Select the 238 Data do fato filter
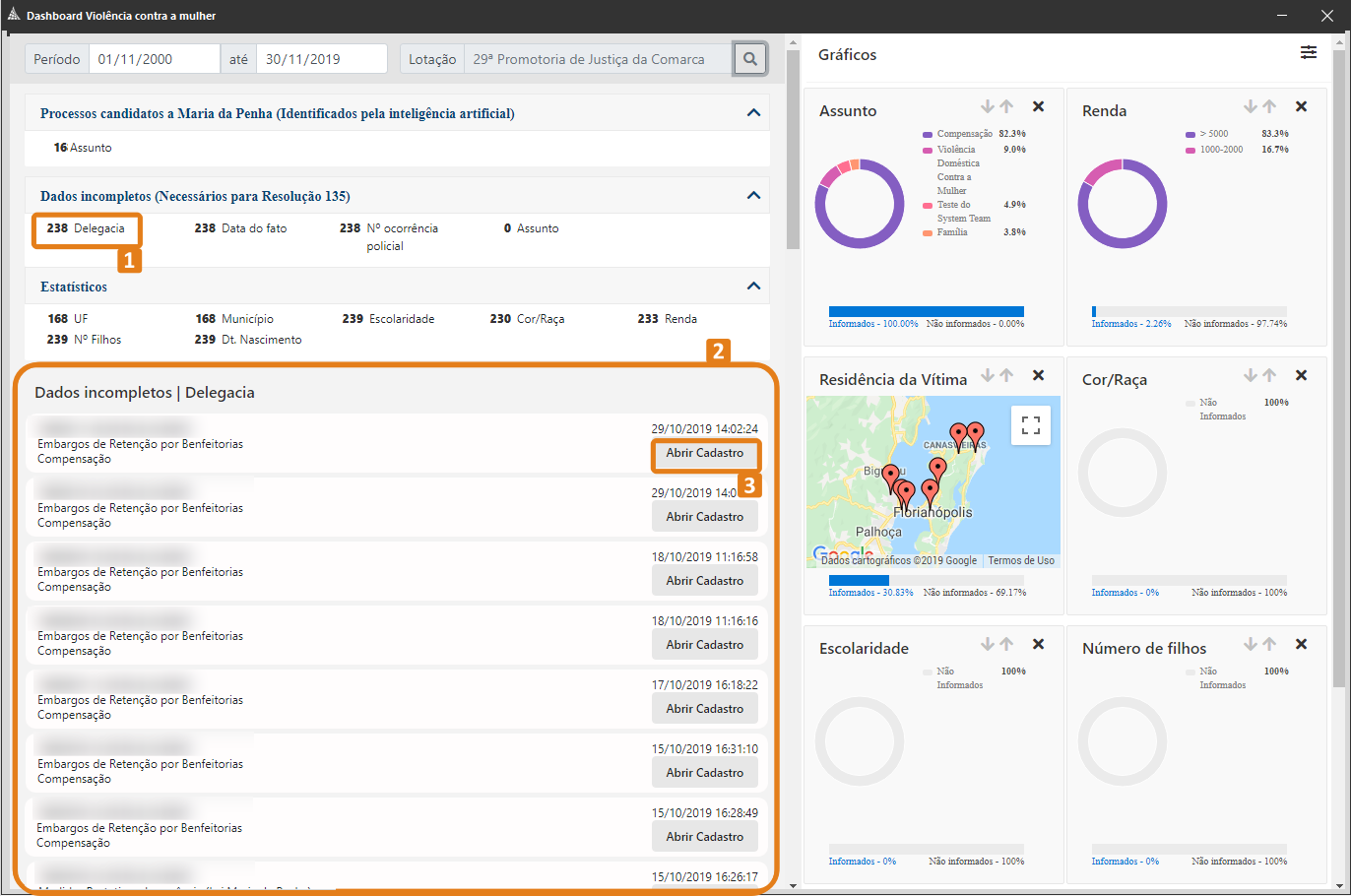 tap(240, 228)
